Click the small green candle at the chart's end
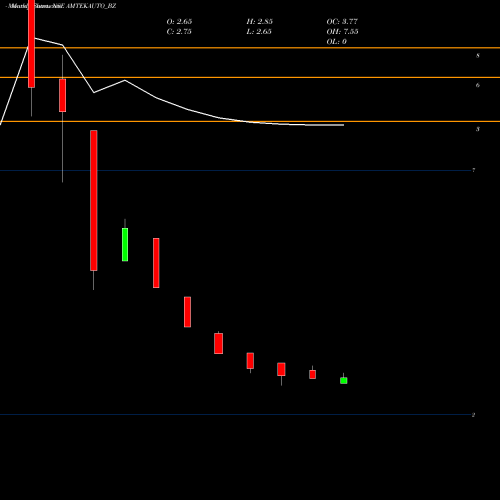Viewport: 500px width, 500px height. point(344,380)
